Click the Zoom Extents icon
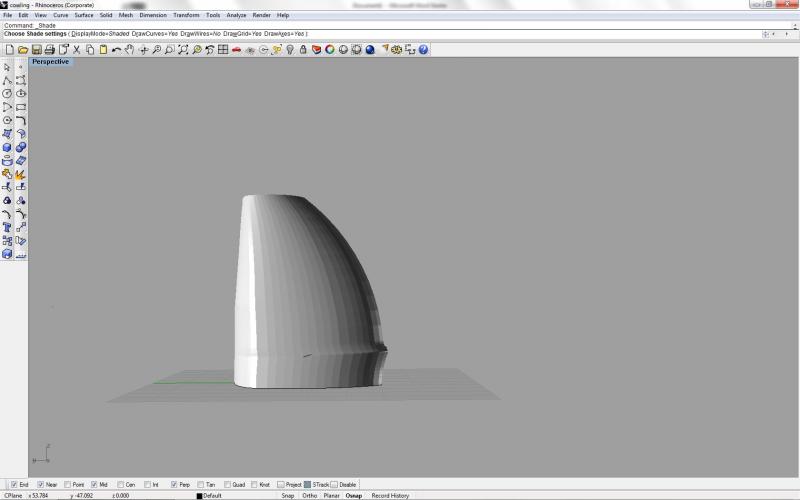The image size is (800, 500). (183, 49)
